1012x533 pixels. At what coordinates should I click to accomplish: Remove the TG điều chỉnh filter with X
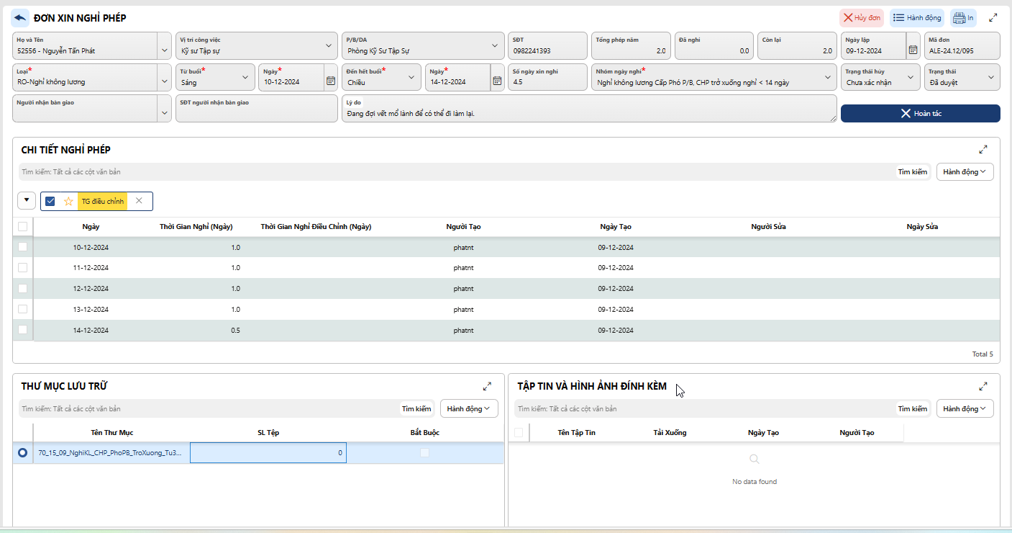[139, 201]
